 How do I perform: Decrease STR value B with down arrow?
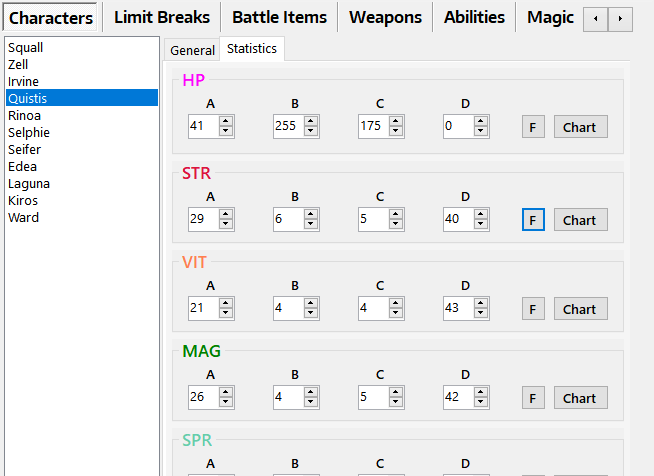(311, 224)
